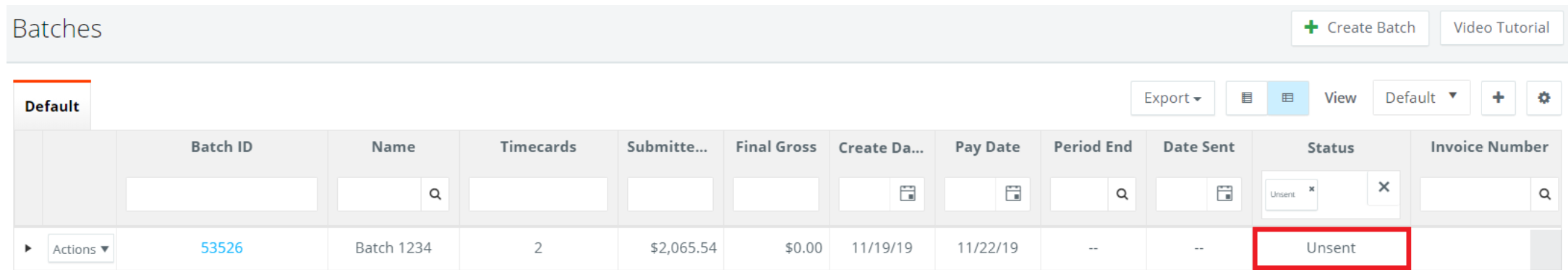Click the Period End search icon
The width and height of the screenshot is (1568, 275).
click(1121, 194)
